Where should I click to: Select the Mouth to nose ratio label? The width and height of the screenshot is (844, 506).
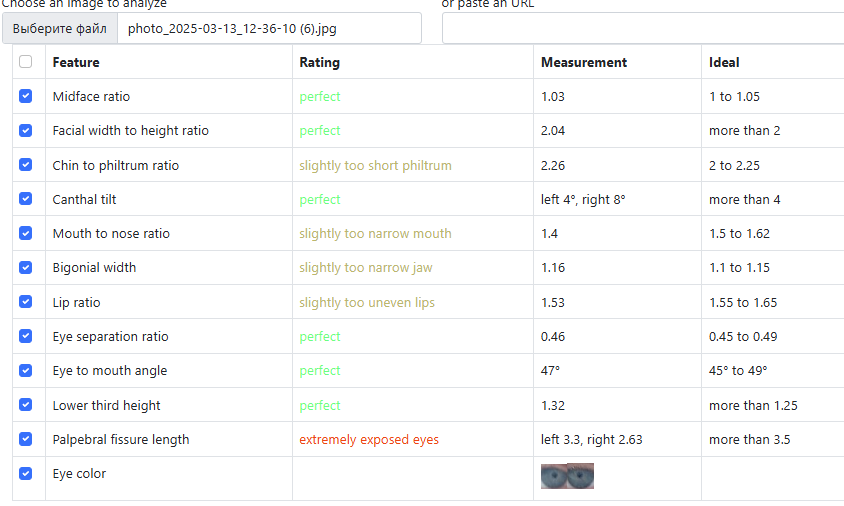pos(111,234)
